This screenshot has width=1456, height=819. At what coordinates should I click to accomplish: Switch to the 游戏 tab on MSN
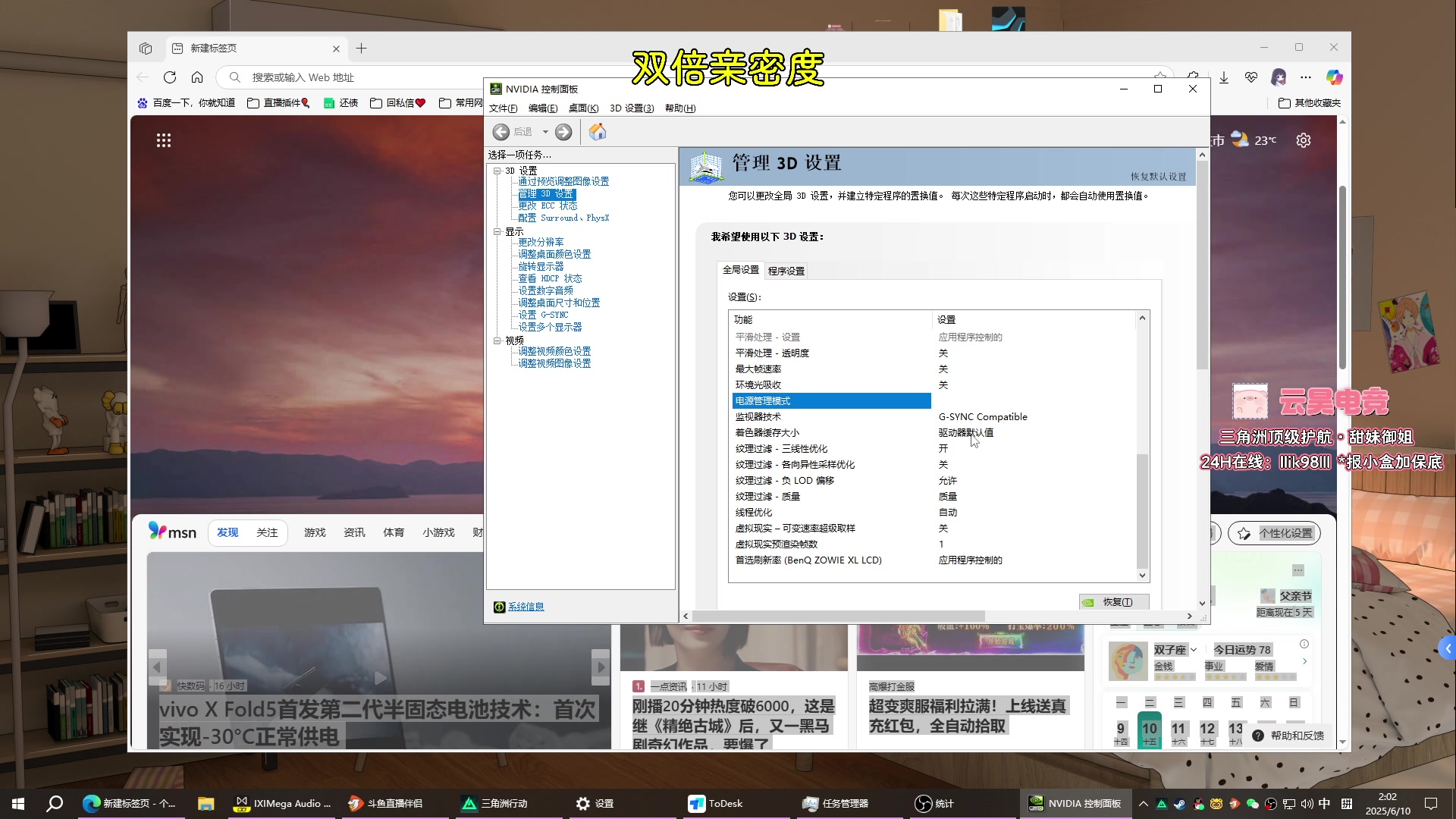coord(315,532)
